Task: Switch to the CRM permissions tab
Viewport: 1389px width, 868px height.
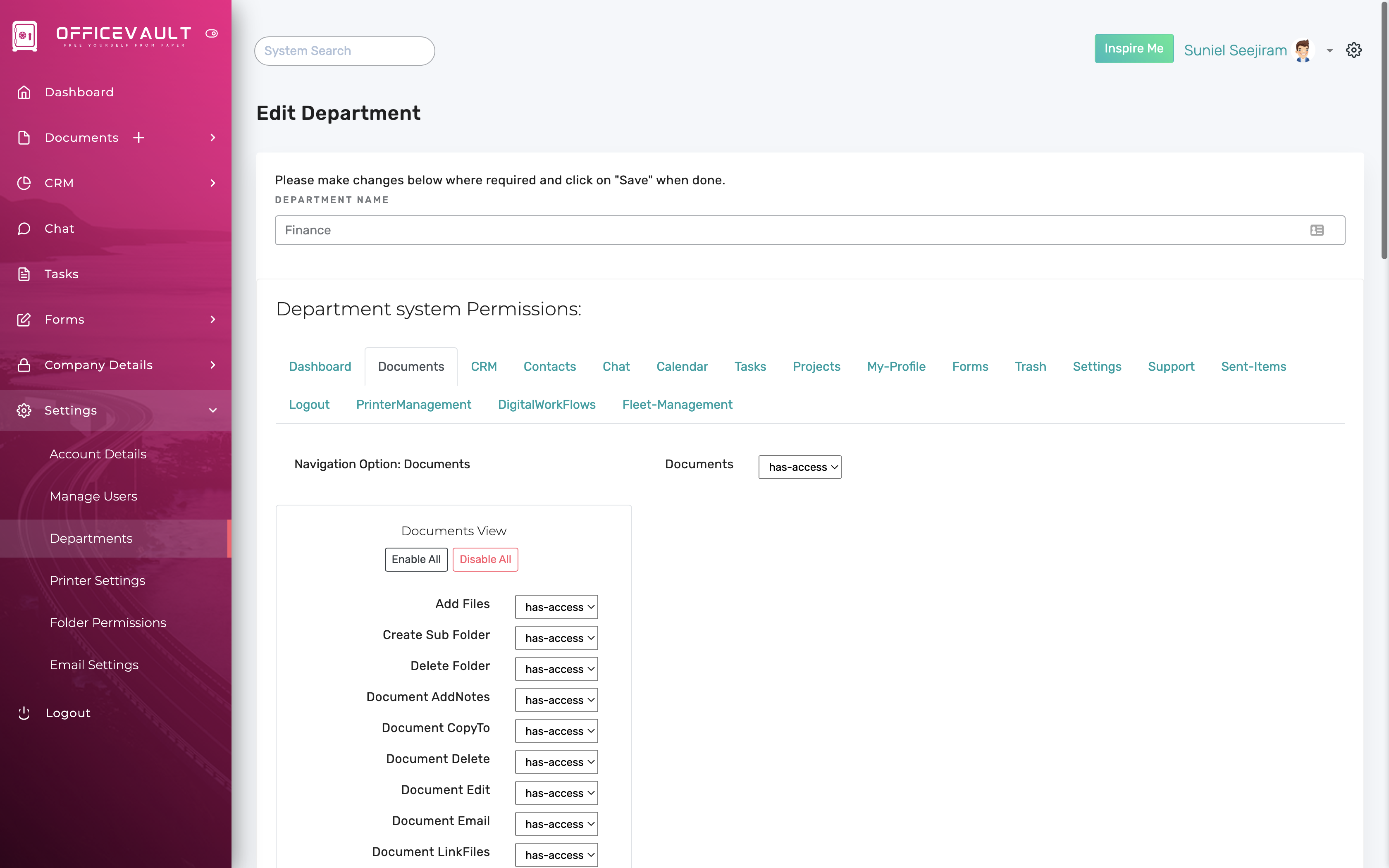Action: [484, 366]
